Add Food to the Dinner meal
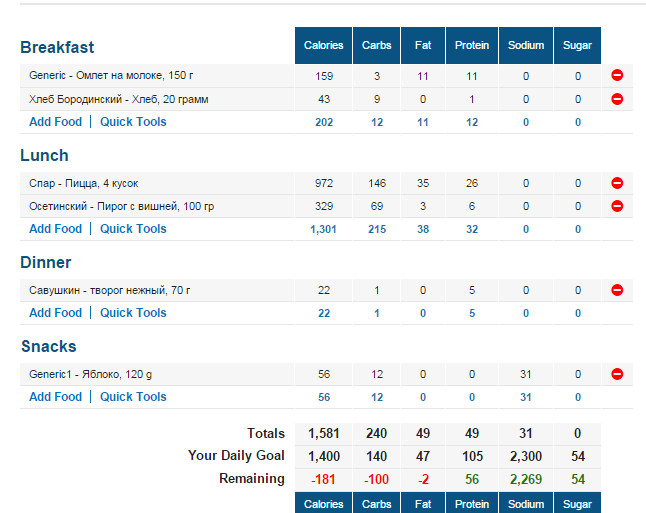This screenshot has width=646, height=513. pos(55,313)
